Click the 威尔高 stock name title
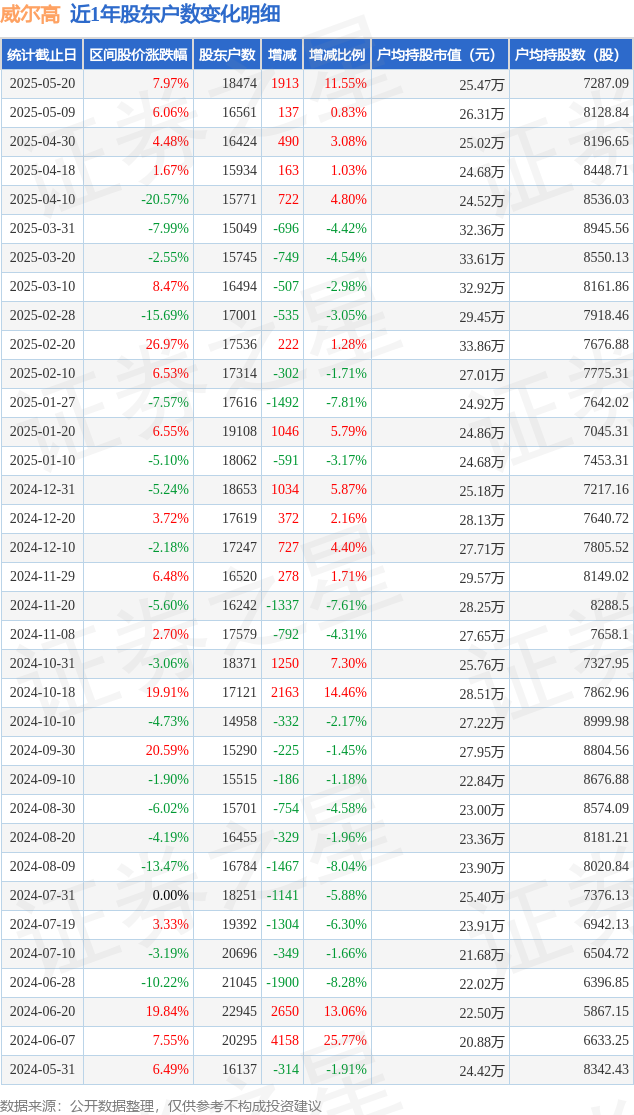Viewport: 634px width, 1115px height. (31, 14)
